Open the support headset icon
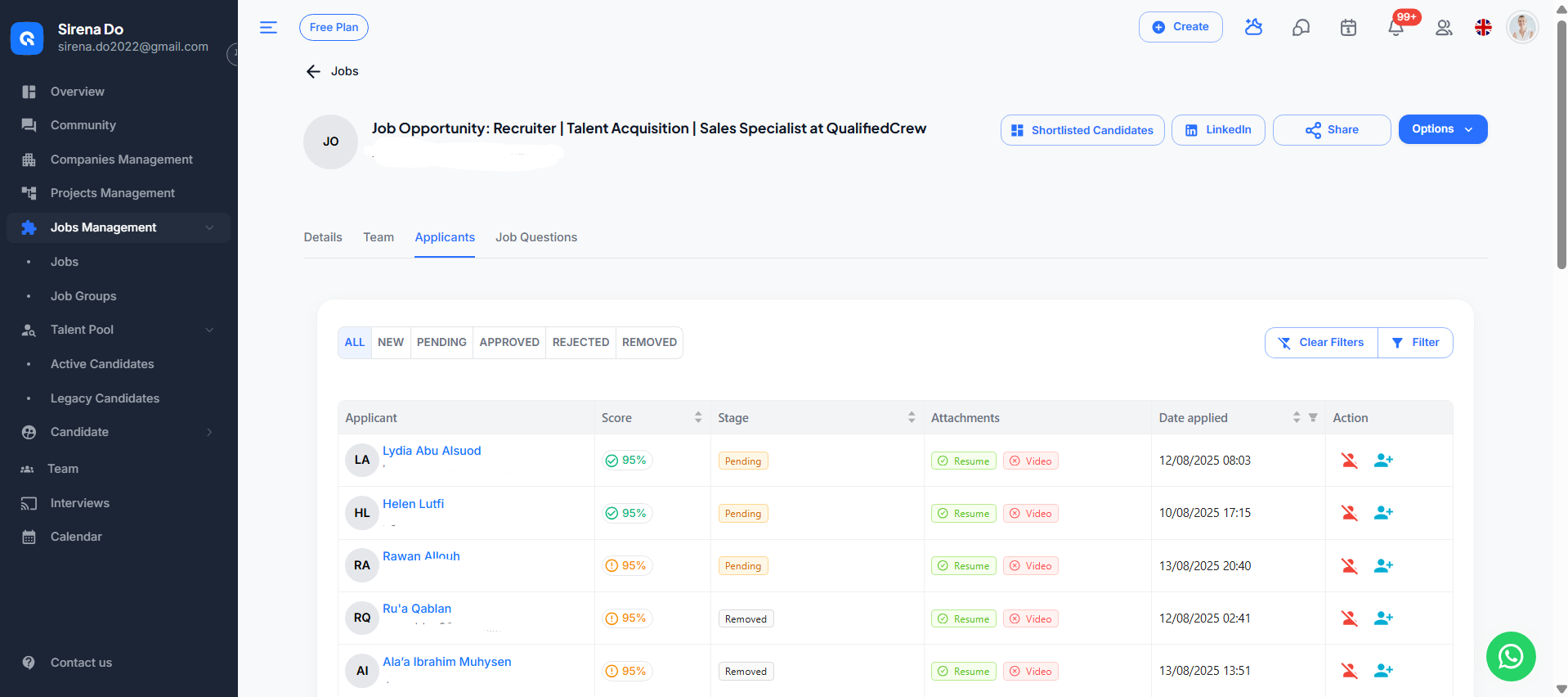Screen dimensions: 1568x697 pyautogui.click(x=1301, y=28)
